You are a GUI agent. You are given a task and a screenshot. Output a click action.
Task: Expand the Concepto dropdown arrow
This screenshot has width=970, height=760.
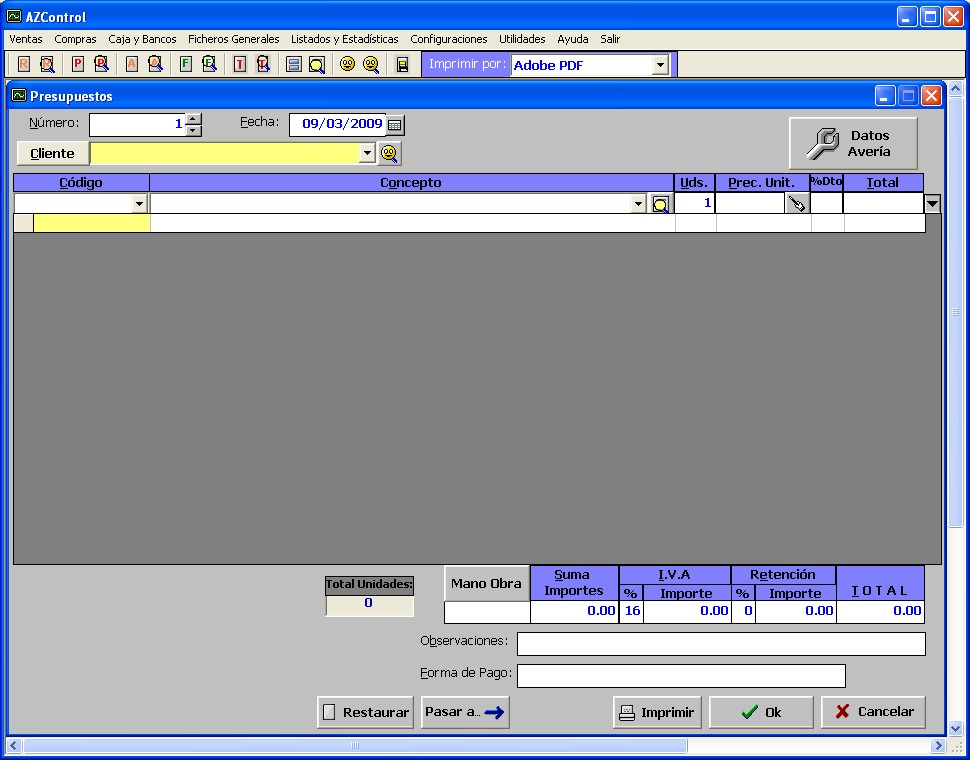[638, 203]
